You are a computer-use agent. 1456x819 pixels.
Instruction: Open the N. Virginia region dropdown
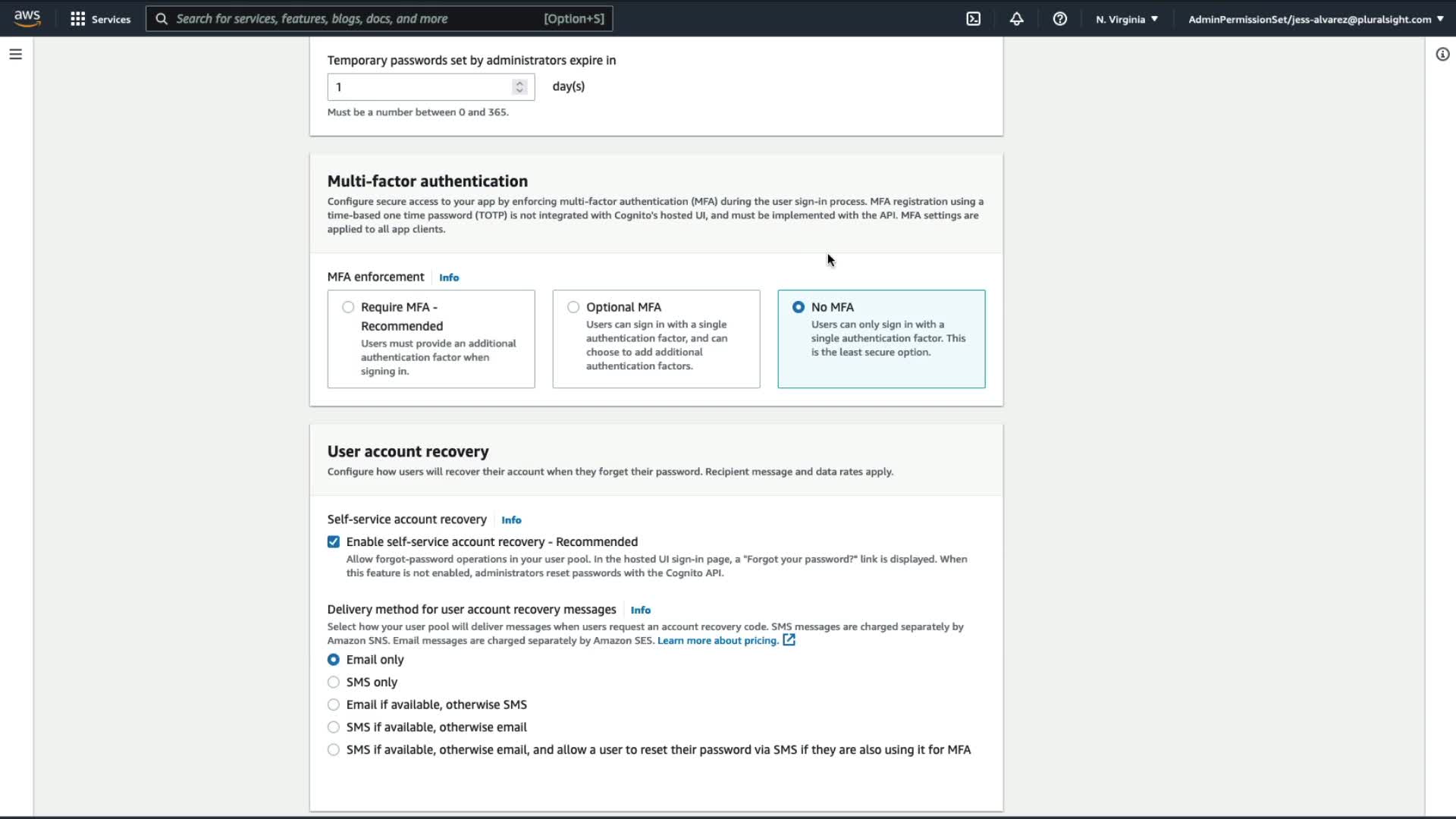click(1126, 19)
